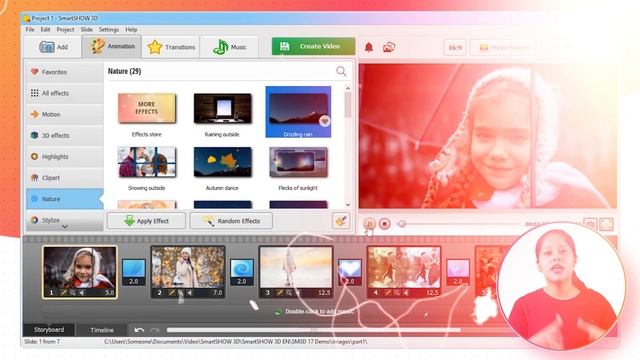Click edit pencil icon on slide 4
640x360 pixels.
click(x=387, y=293)
